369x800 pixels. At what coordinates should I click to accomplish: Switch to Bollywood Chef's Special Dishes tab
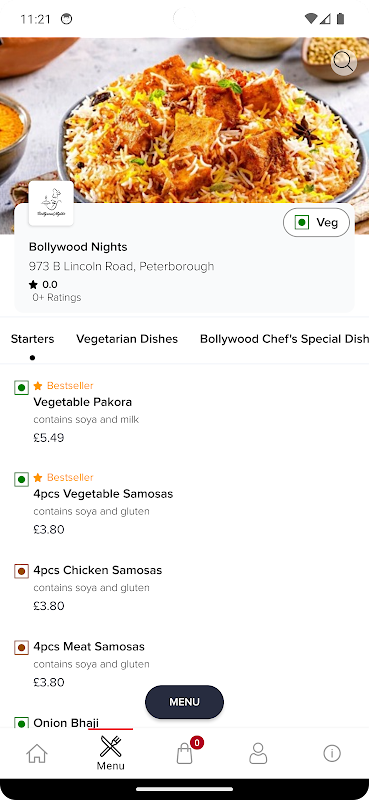[284, 339]
